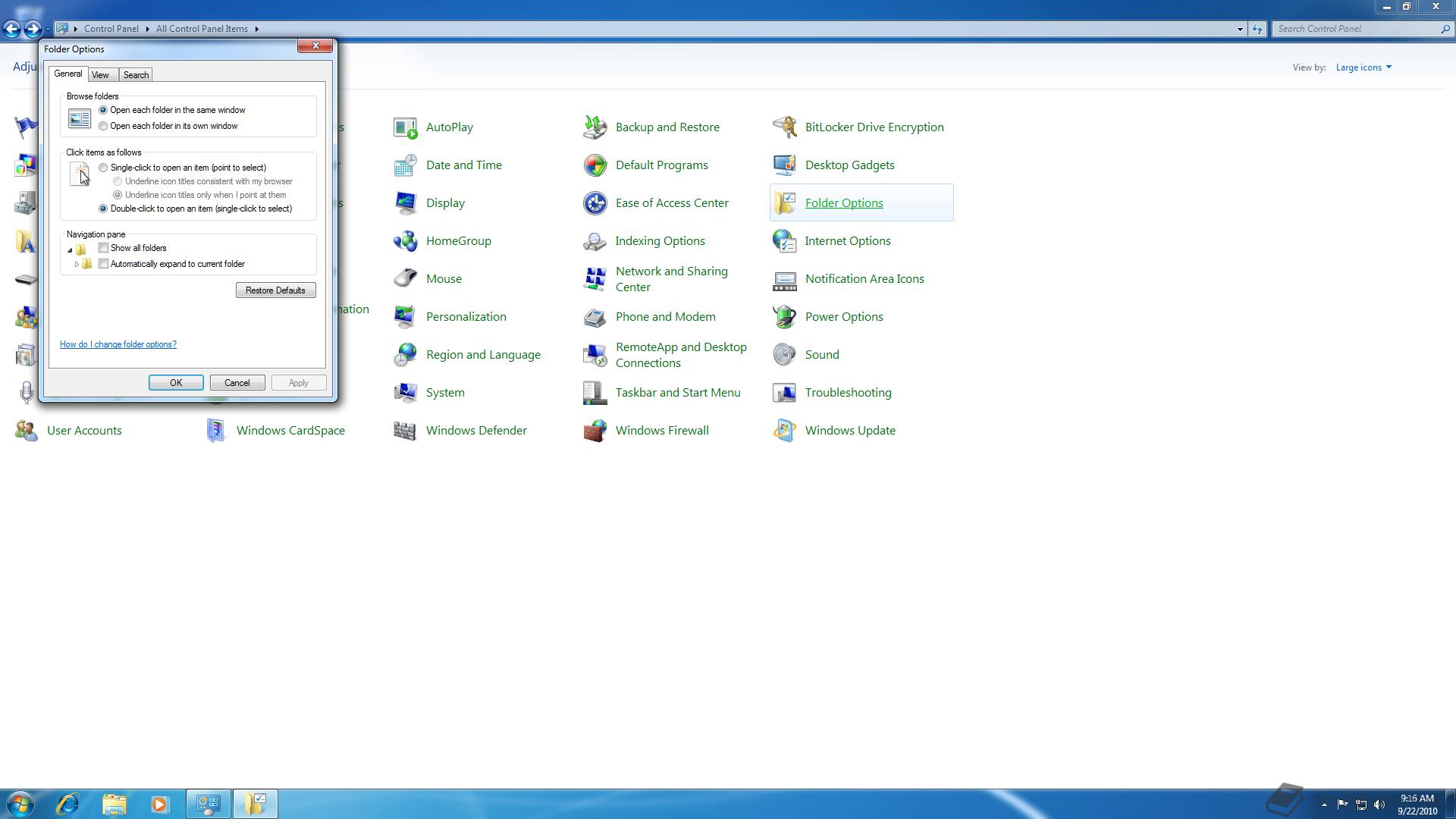Show hidden icons in system tray
This screenshot has width=1456, height=819.
(1324, 805)
